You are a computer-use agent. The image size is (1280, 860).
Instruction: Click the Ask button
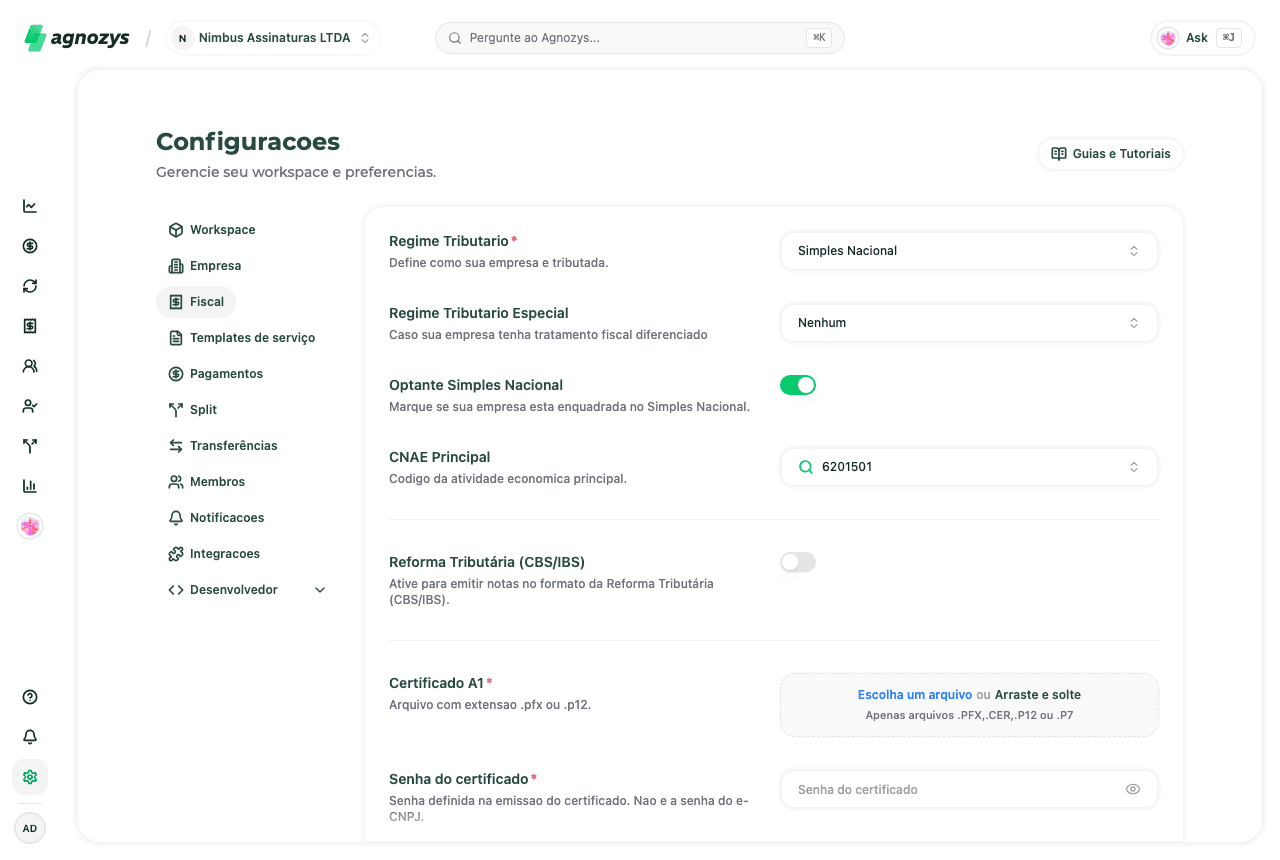click(x=1203, y=38)
